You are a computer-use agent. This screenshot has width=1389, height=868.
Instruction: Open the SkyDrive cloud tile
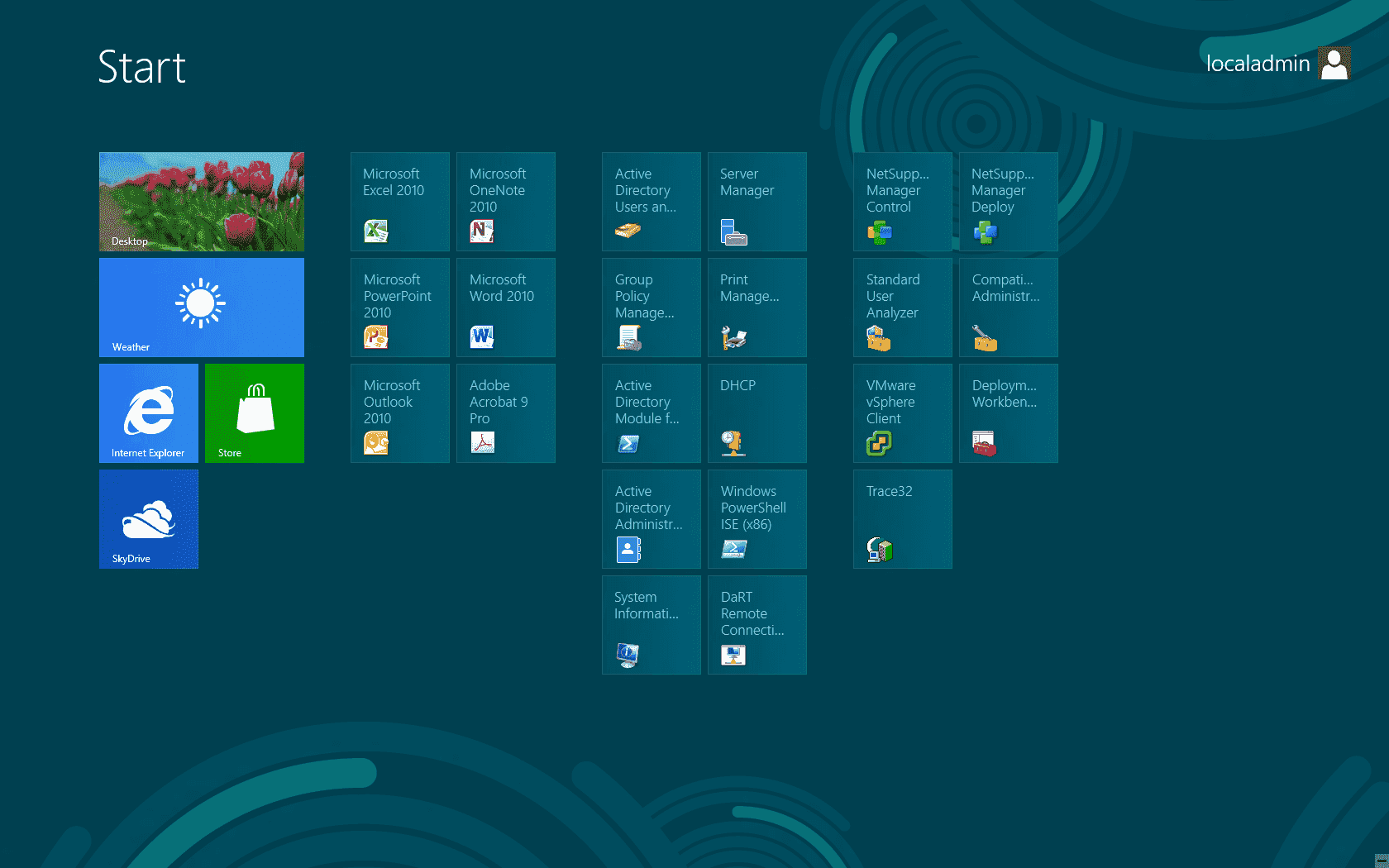pyautogui.click(x=149, y=519)
